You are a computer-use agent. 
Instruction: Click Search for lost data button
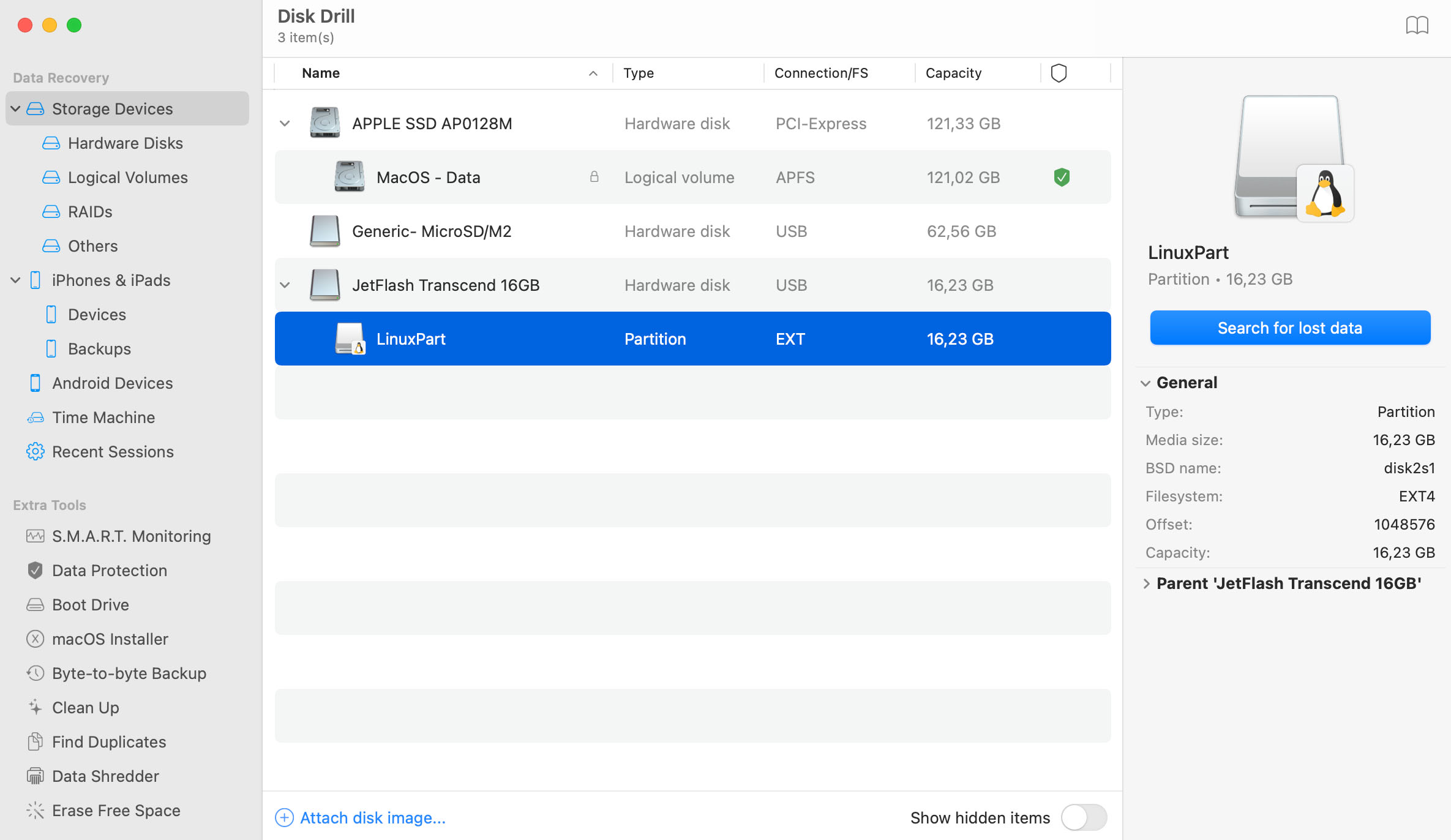1289,327
